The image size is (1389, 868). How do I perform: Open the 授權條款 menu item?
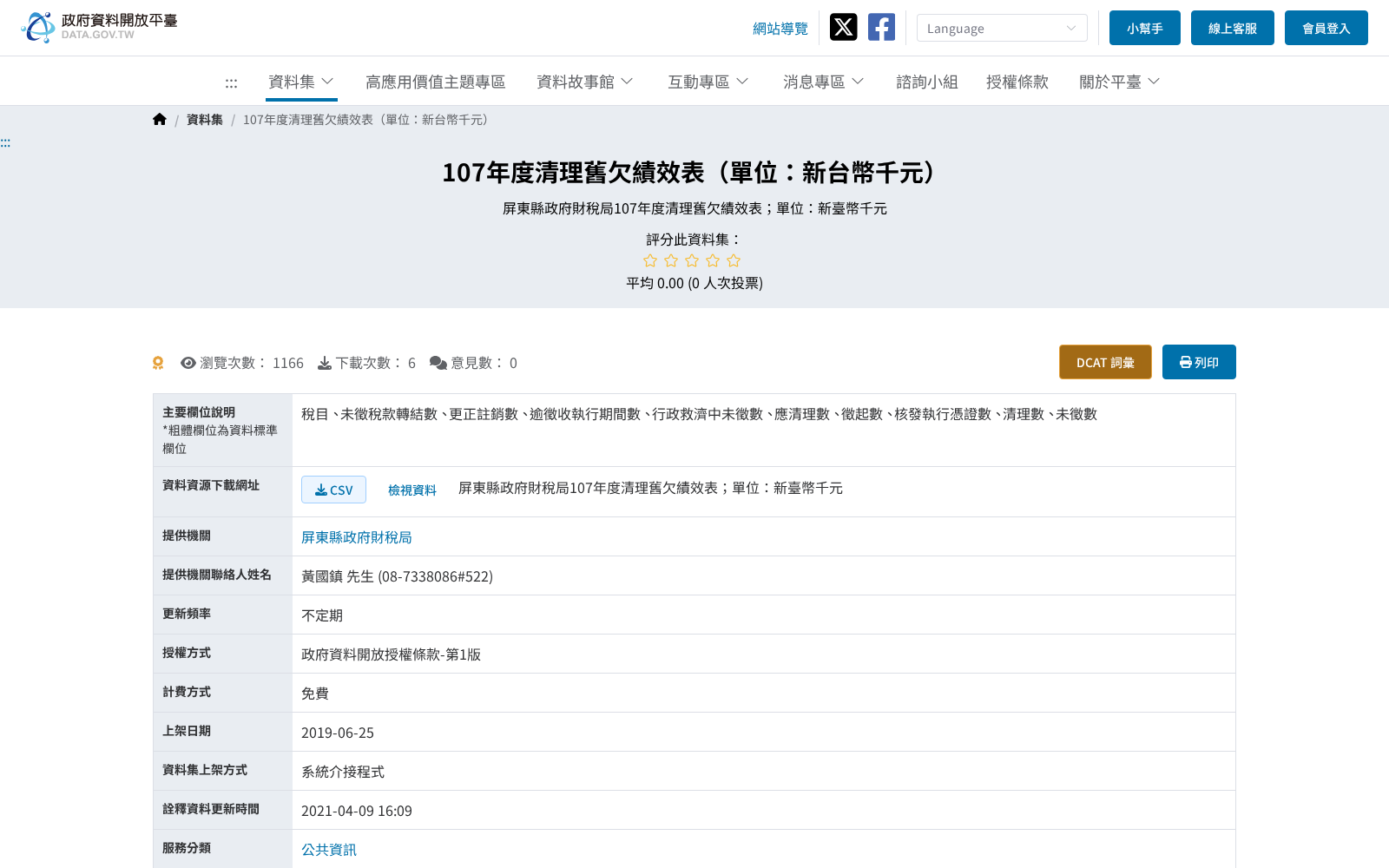1017,82
